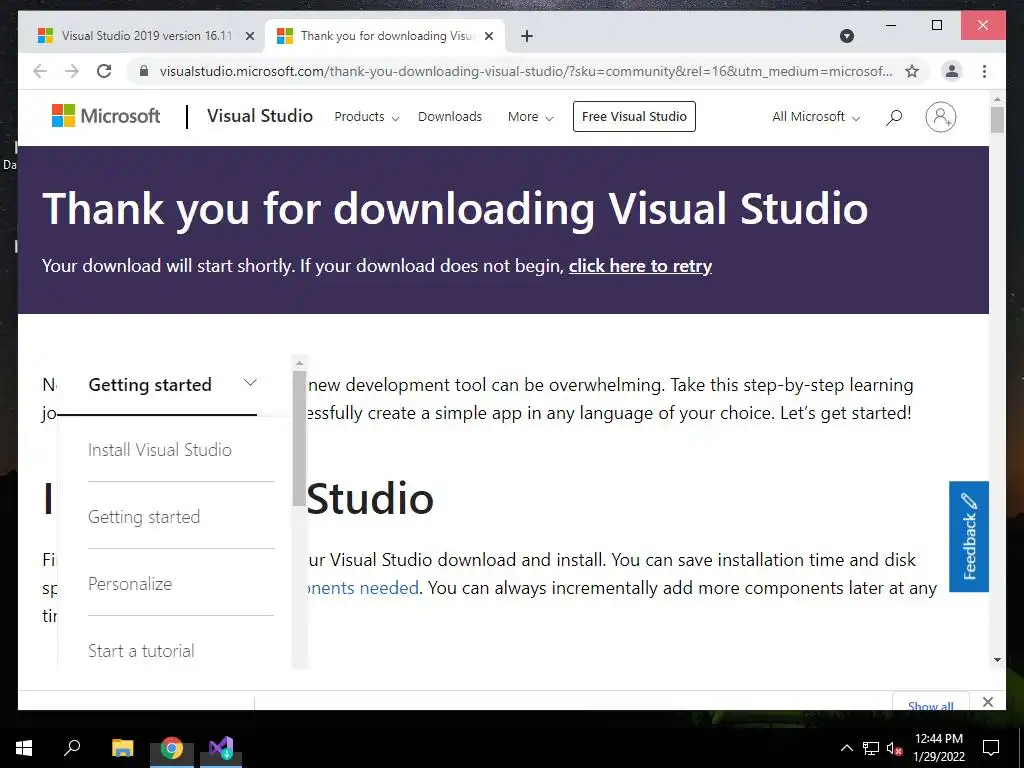This screenshot has height=768, width=1024.
Task: Click the padlock site info icon
Action: click(144, 71)
